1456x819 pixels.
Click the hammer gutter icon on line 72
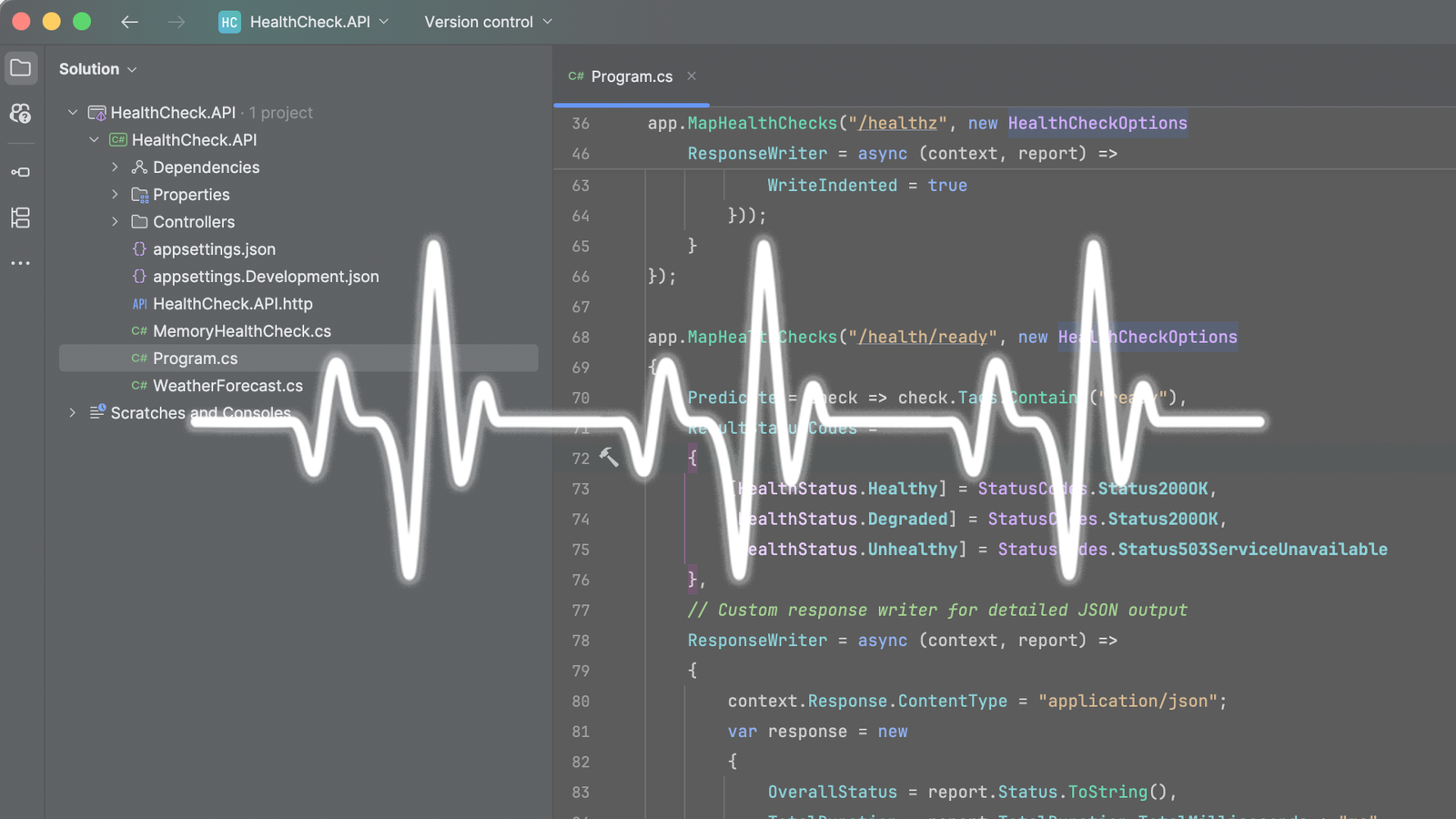[609, 458]
